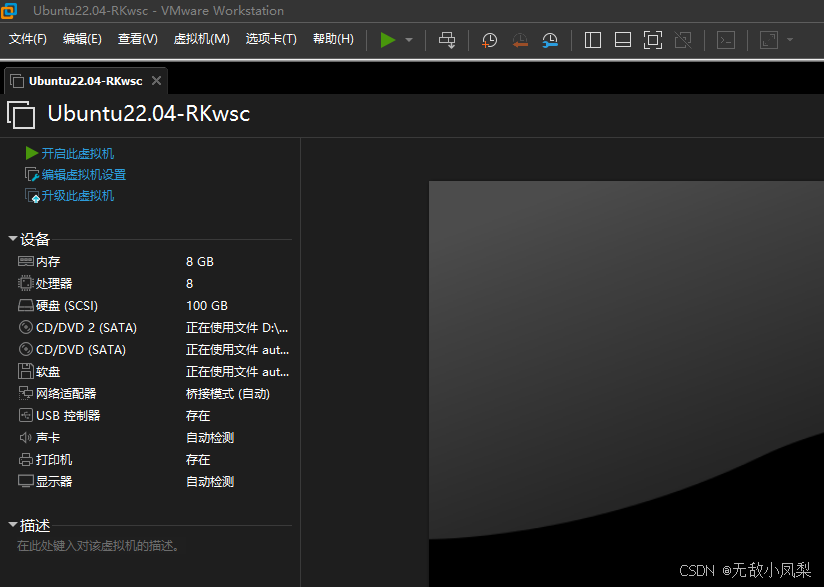
Task: Click the green power-on play icon in toolbar
Action: click(388, 40)
